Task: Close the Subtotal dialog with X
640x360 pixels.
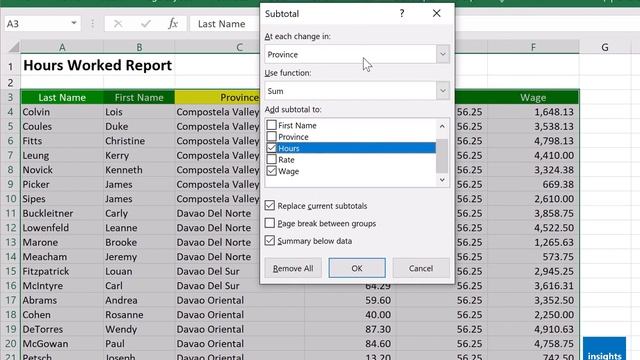Action: point(437,13)
